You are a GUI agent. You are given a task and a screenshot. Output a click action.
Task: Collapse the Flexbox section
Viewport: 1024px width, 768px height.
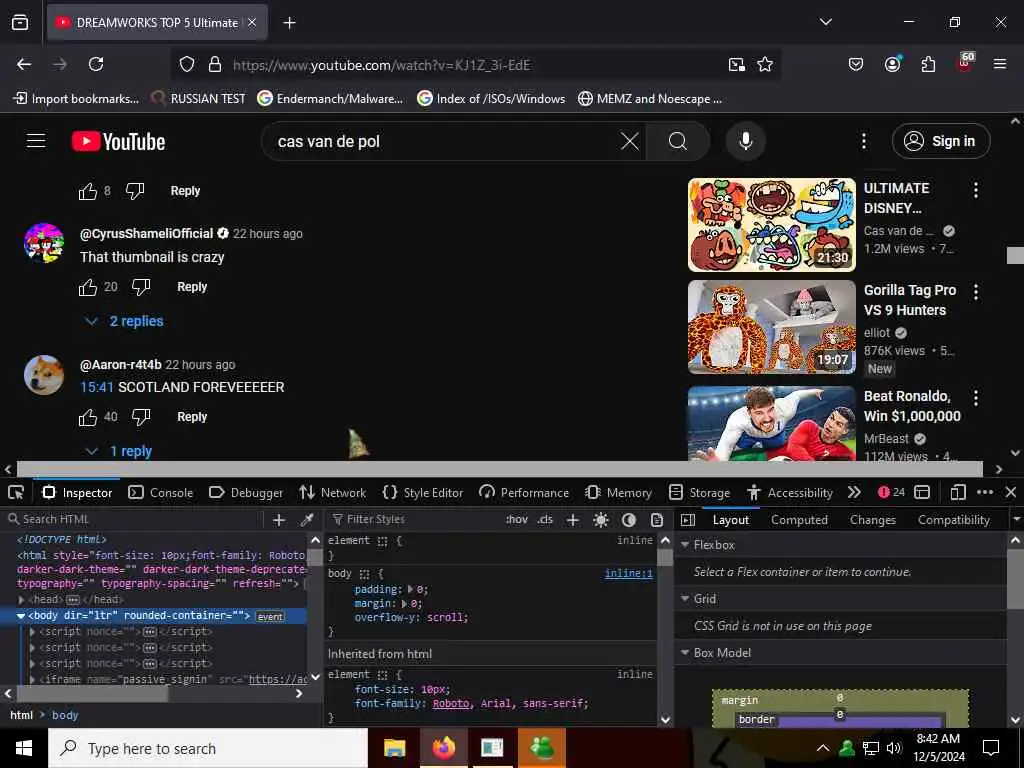pyautogui.click(x=685, y=545)
